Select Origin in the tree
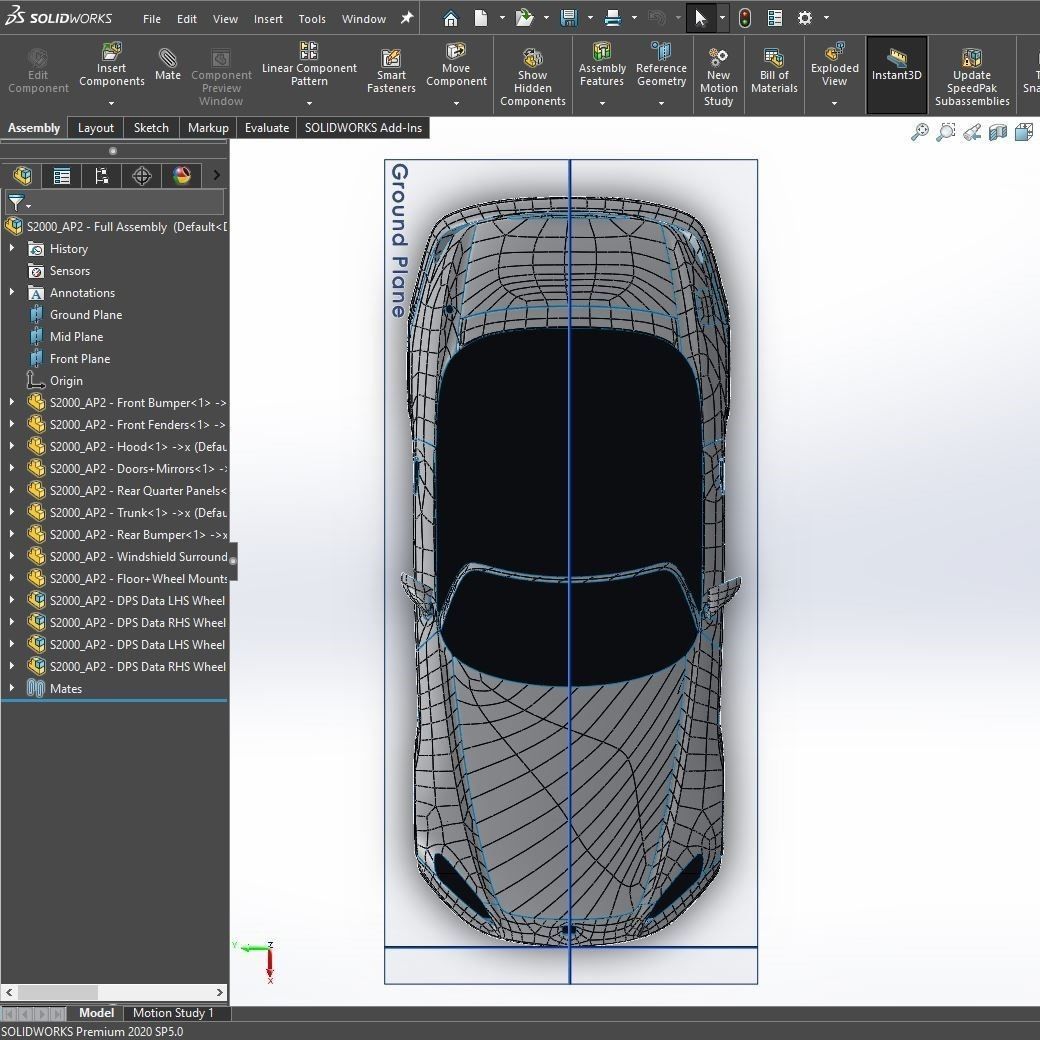This screenshot has width=1040, height=1040. 66,380
